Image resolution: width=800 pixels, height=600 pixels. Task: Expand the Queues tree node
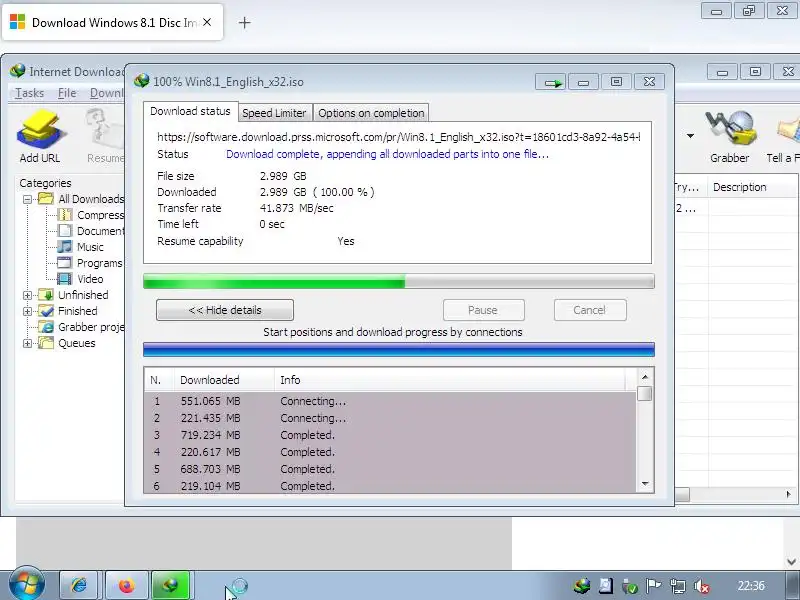(x=28, y=343)
